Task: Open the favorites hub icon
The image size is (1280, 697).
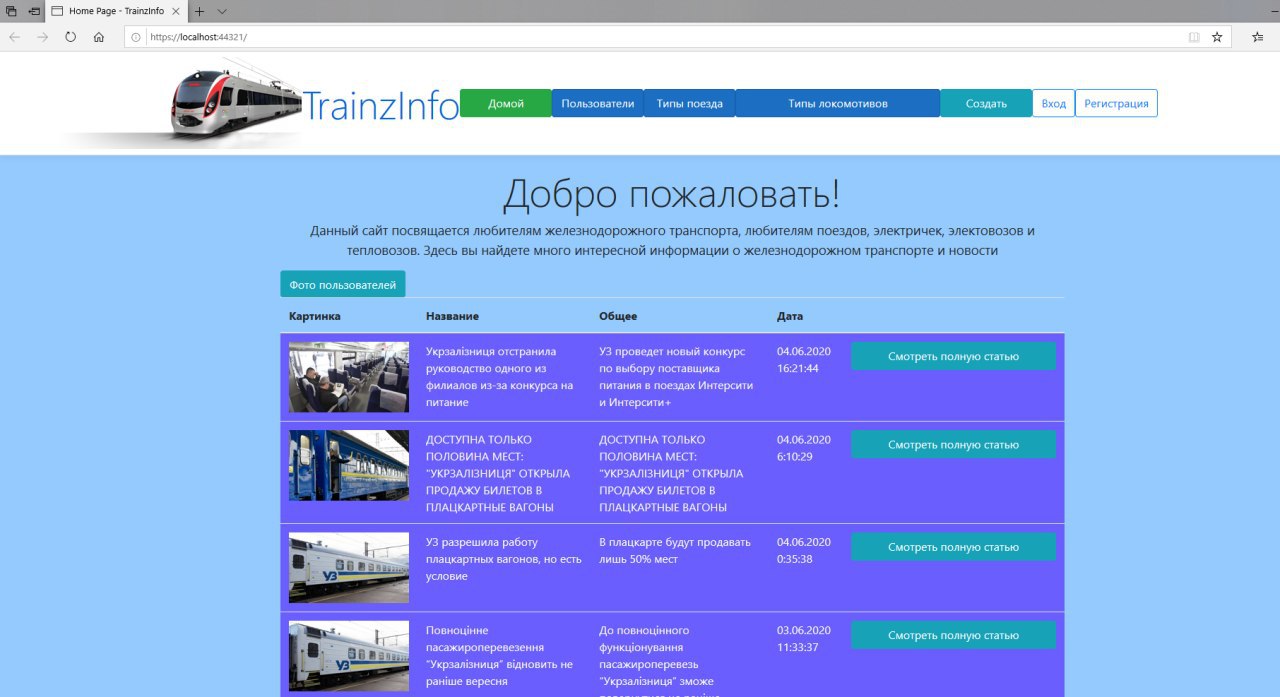Action: (1258, 37)
